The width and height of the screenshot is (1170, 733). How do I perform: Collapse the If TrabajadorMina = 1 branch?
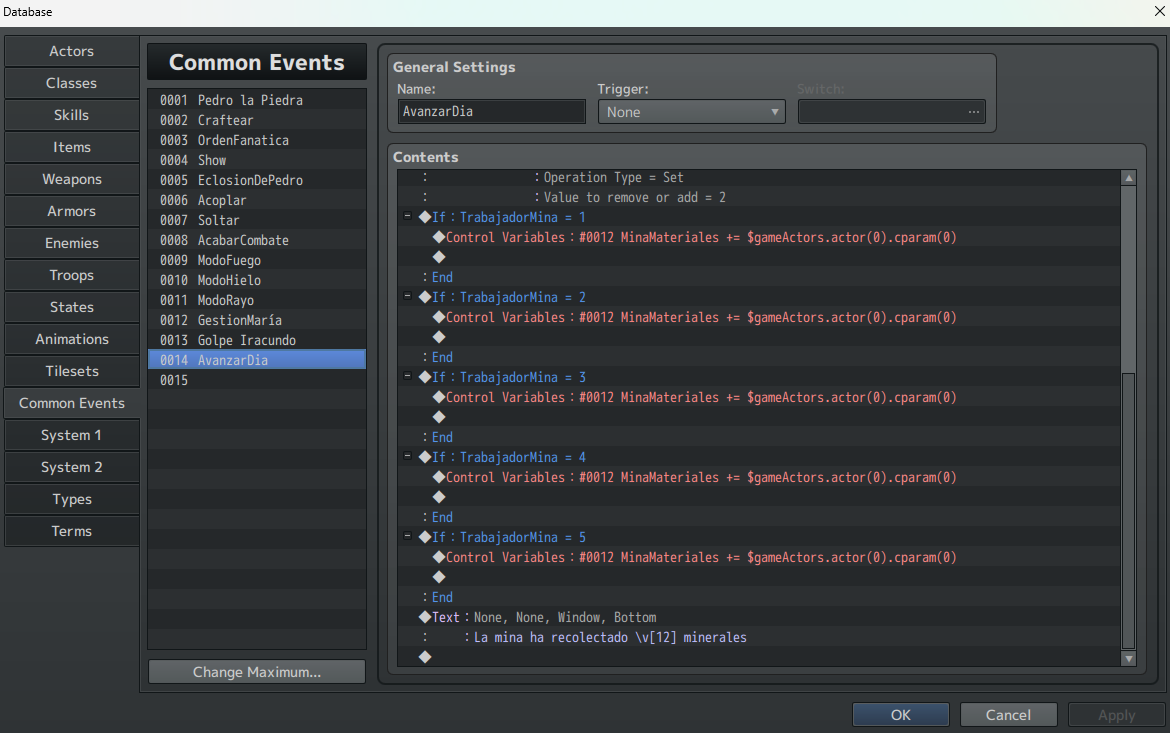click(407, 217)
